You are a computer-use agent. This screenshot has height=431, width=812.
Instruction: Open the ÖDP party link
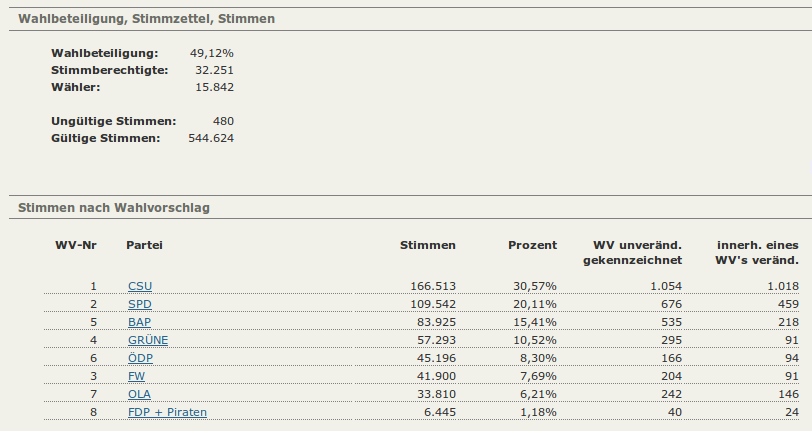point(140,358)
